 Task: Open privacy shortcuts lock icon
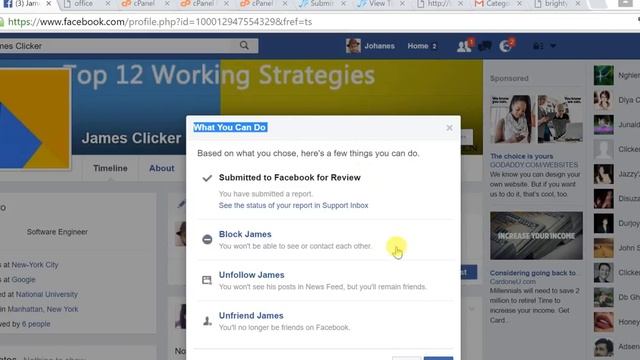(538, 46)
